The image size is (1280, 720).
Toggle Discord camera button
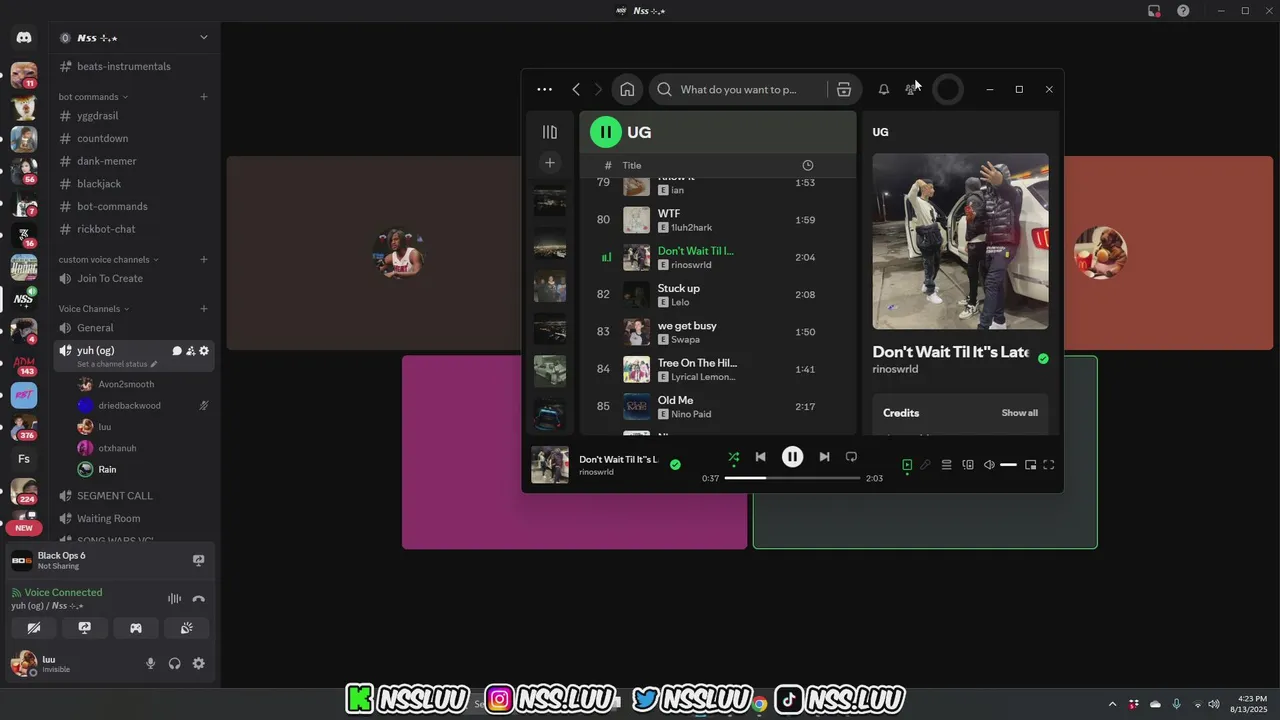[x=34, y=628]
